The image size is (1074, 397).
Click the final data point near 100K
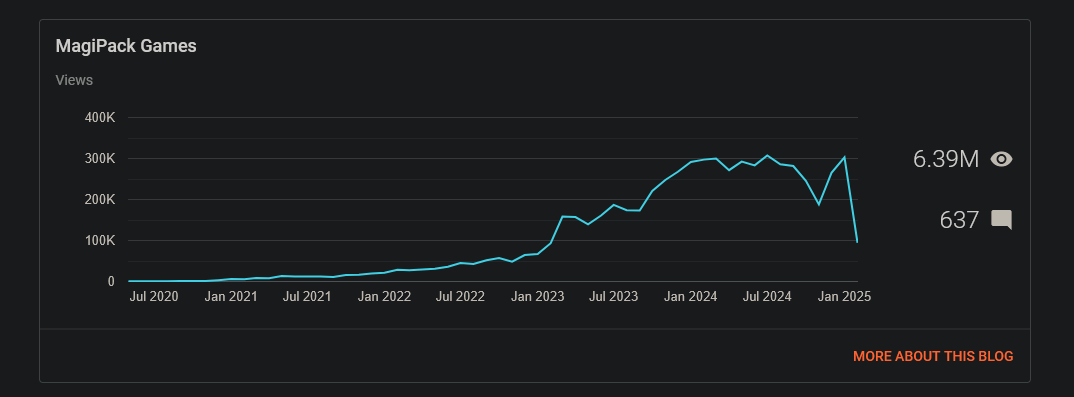[x=857, y=242]
